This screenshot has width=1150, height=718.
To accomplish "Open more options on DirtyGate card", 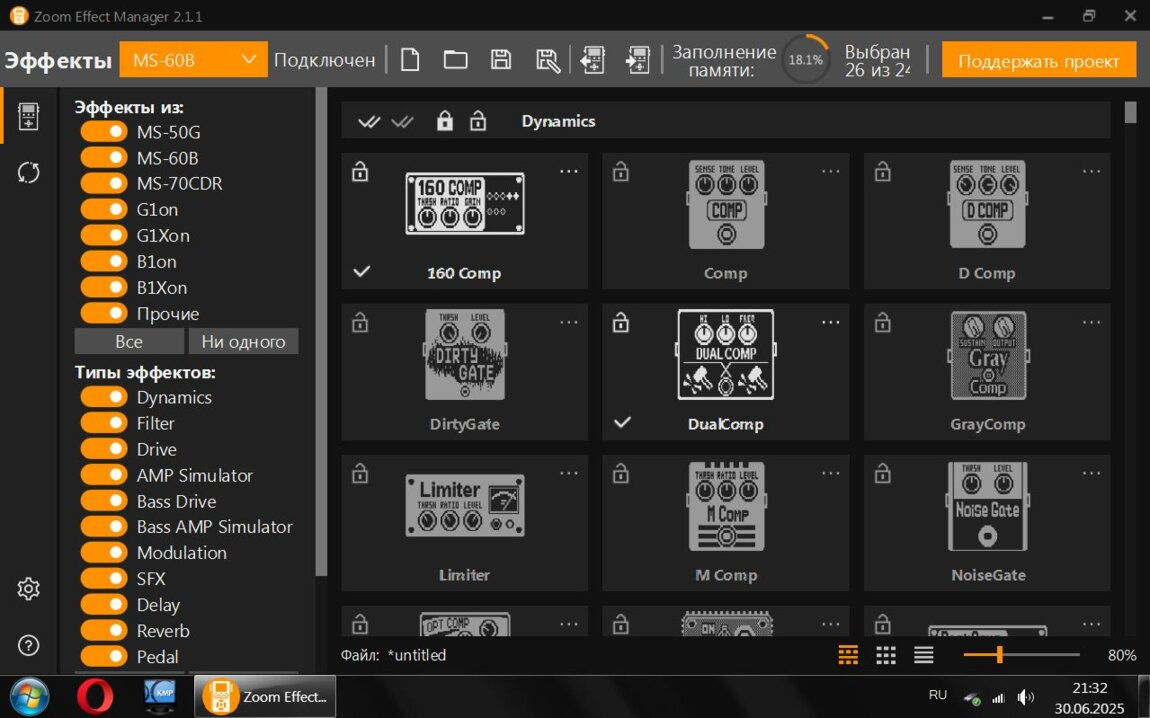I will coord(569,323).
